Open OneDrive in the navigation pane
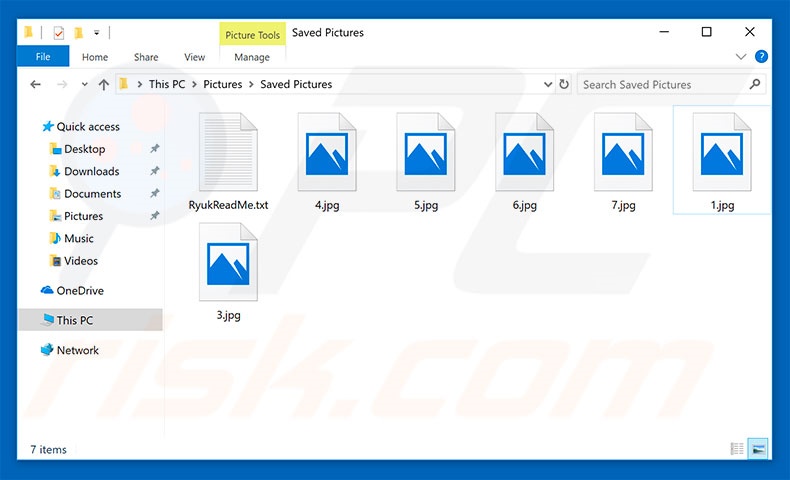Screen dimensions: 790x480 point(80,291)
